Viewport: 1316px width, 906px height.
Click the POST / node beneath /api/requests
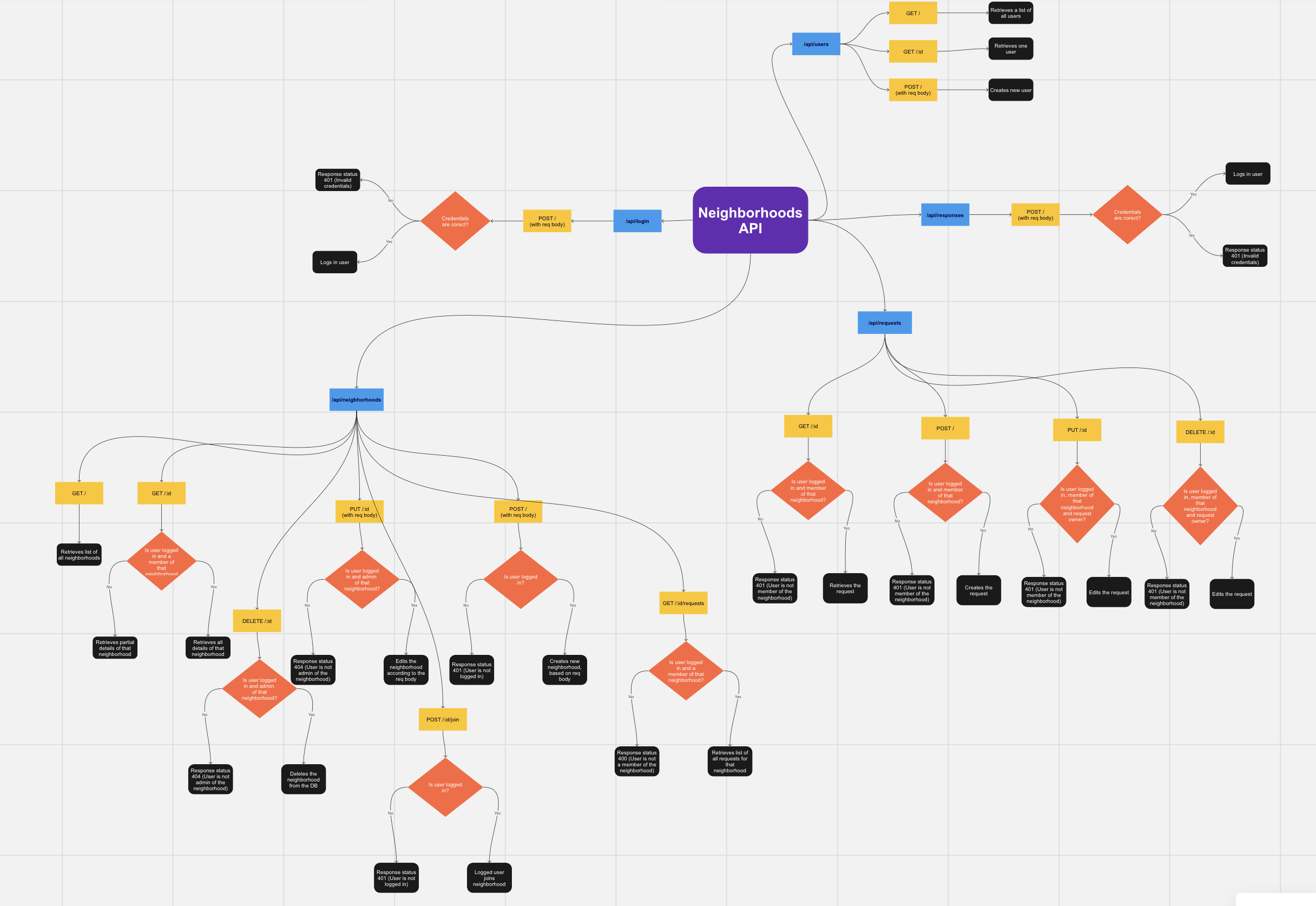[x=945, y=428]
